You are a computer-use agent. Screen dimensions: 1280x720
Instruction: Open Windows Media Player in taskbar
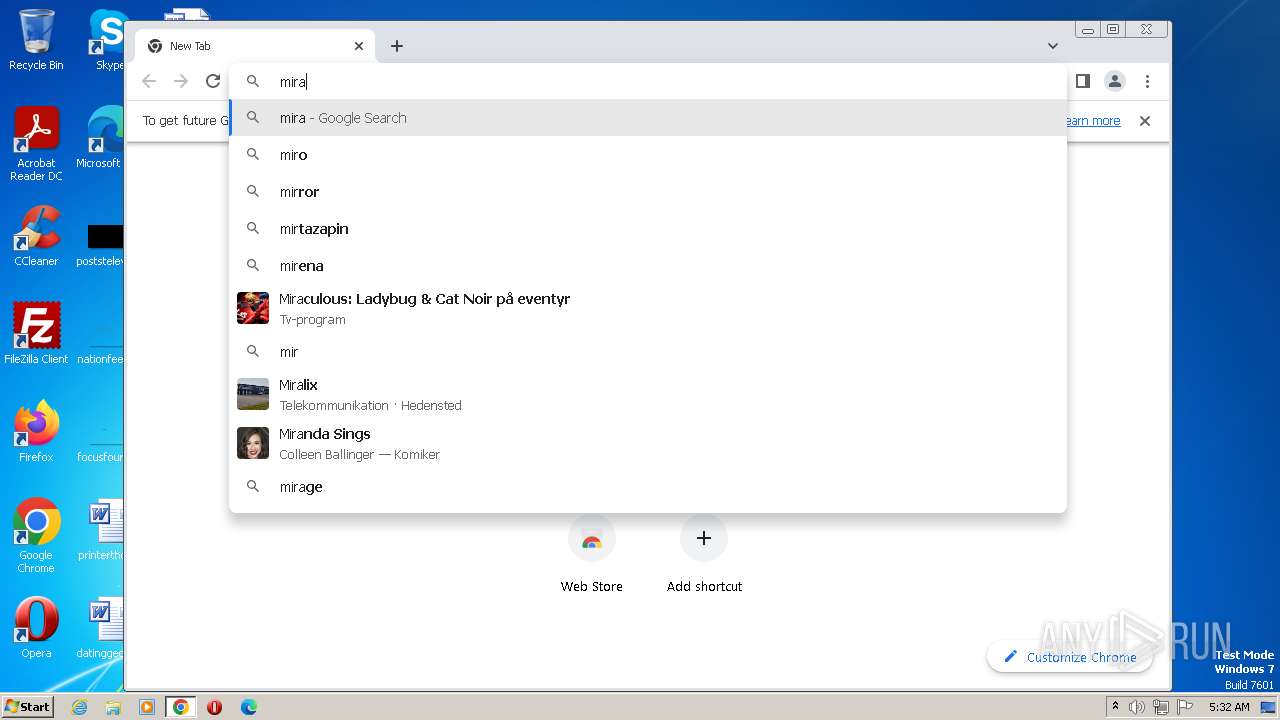tap(147, 707)
